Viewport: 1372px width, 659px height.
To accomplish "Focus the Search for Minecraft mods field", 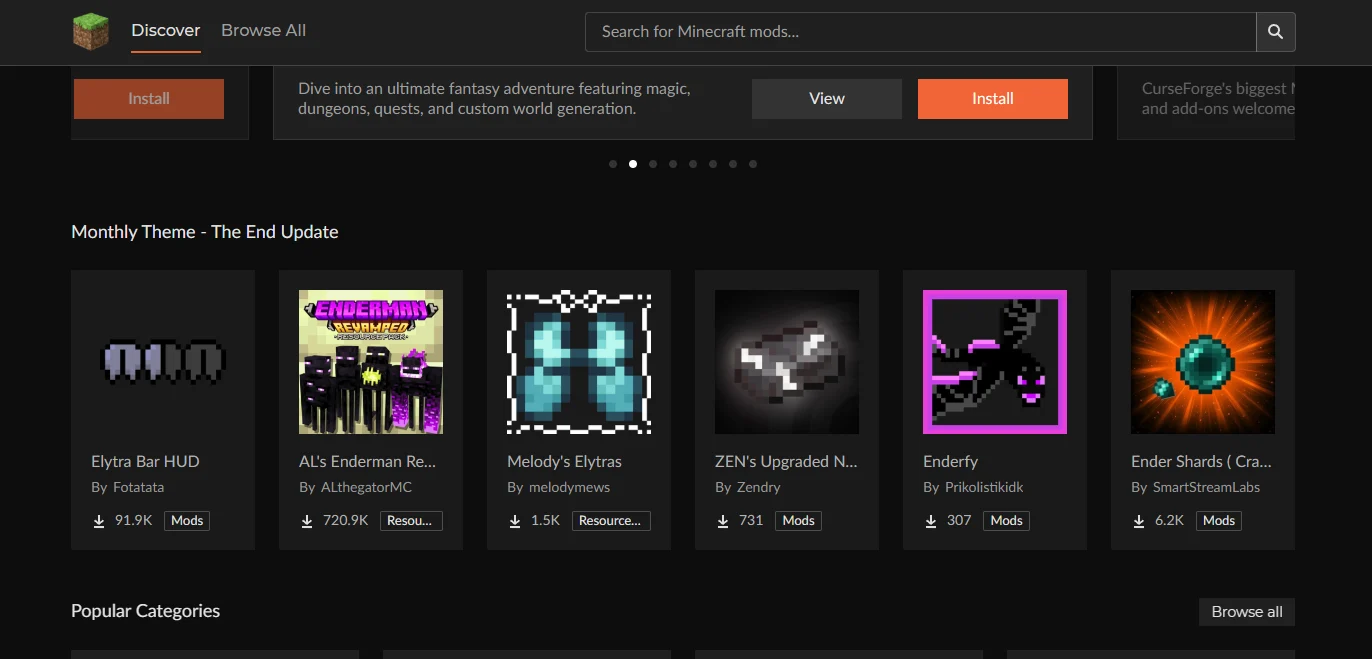I will pos(921,32).
